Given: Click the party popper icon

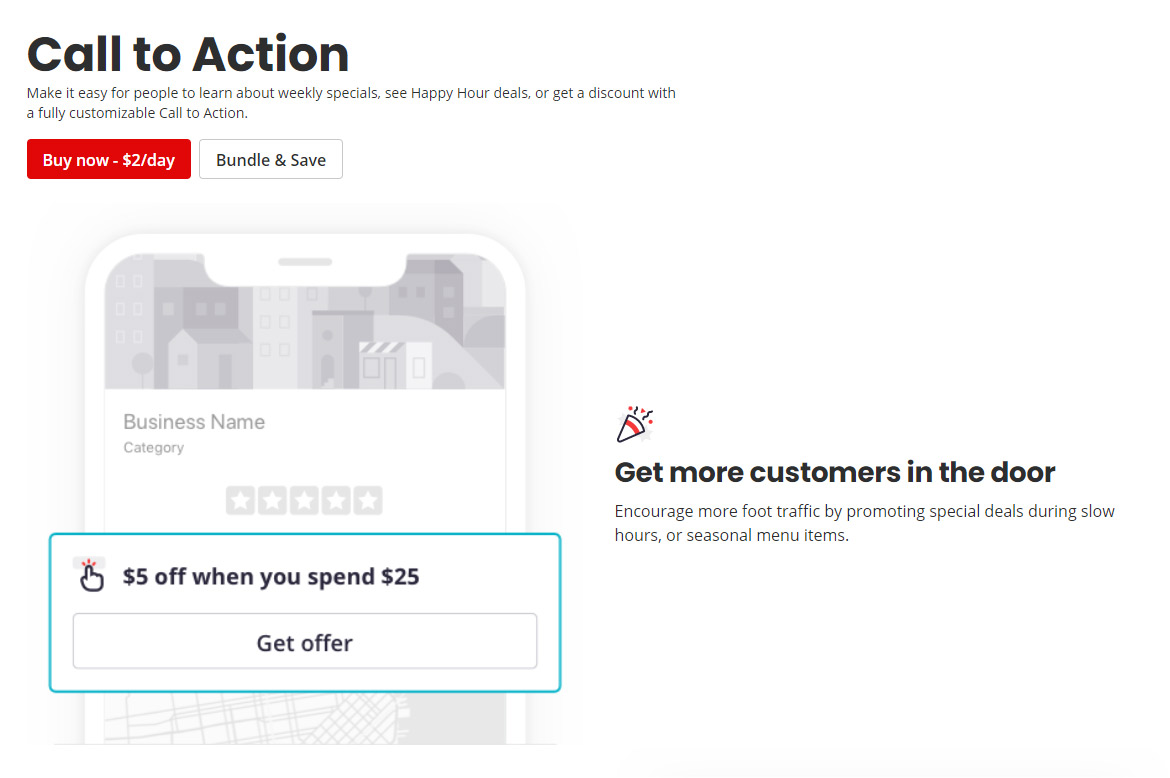Looking at the screenshot, I should click(634, 424).
